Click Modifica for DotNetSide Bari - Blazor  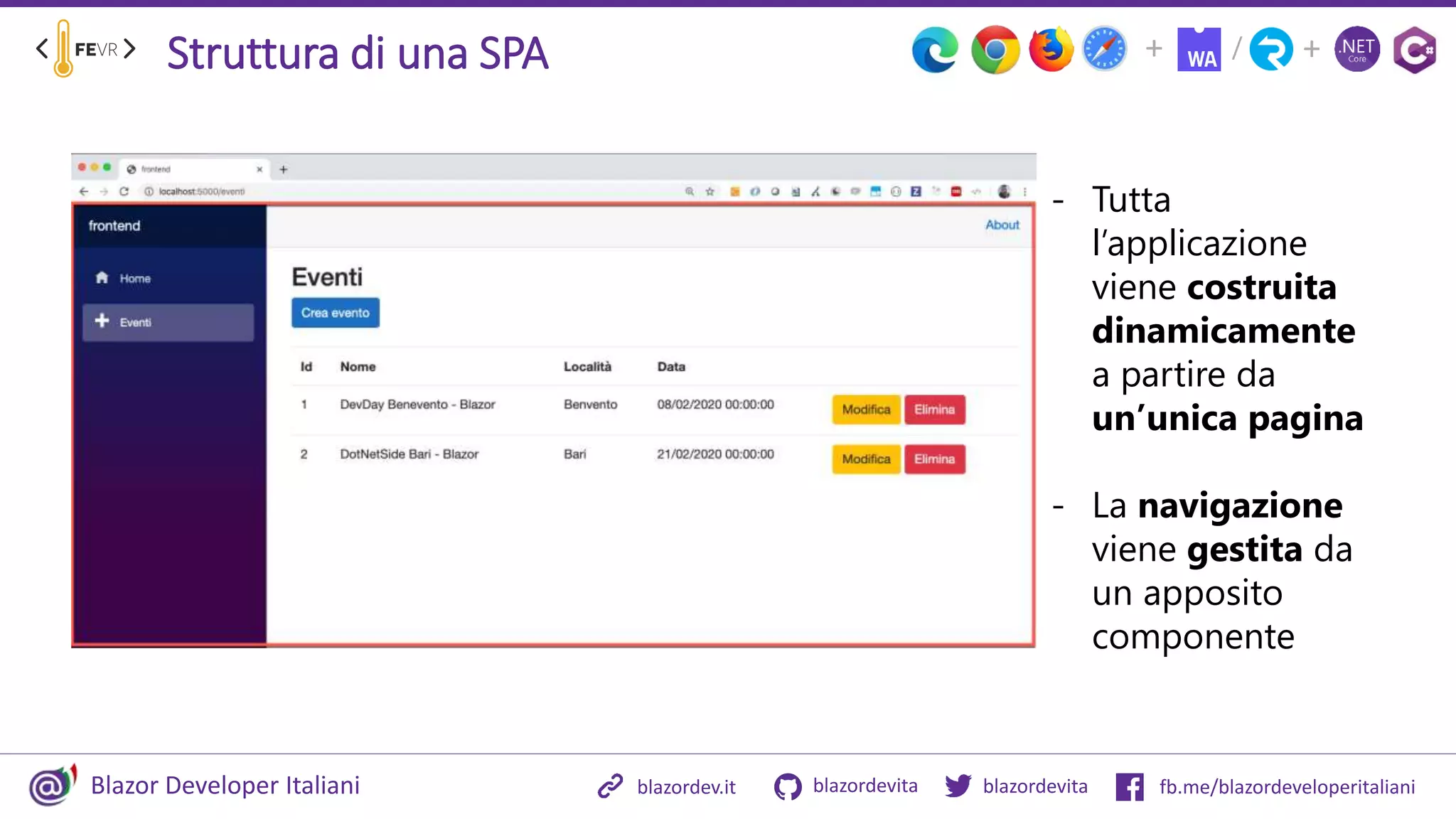[866, 459]
